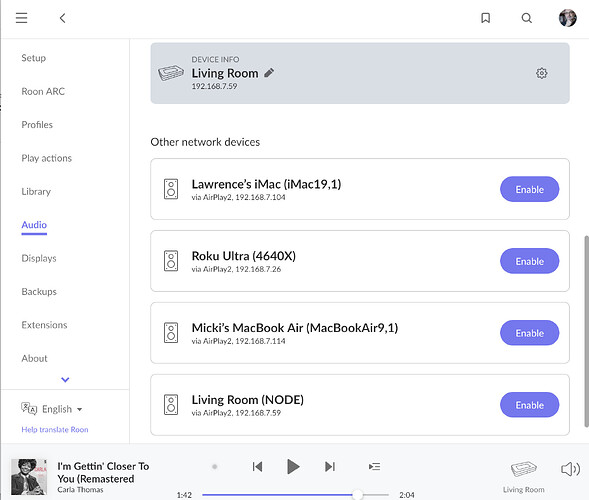The width and height of the screenshot is (589, 500).
Task: Click speaker icon for Lawrence's iMac
Action: click(171, 189)
